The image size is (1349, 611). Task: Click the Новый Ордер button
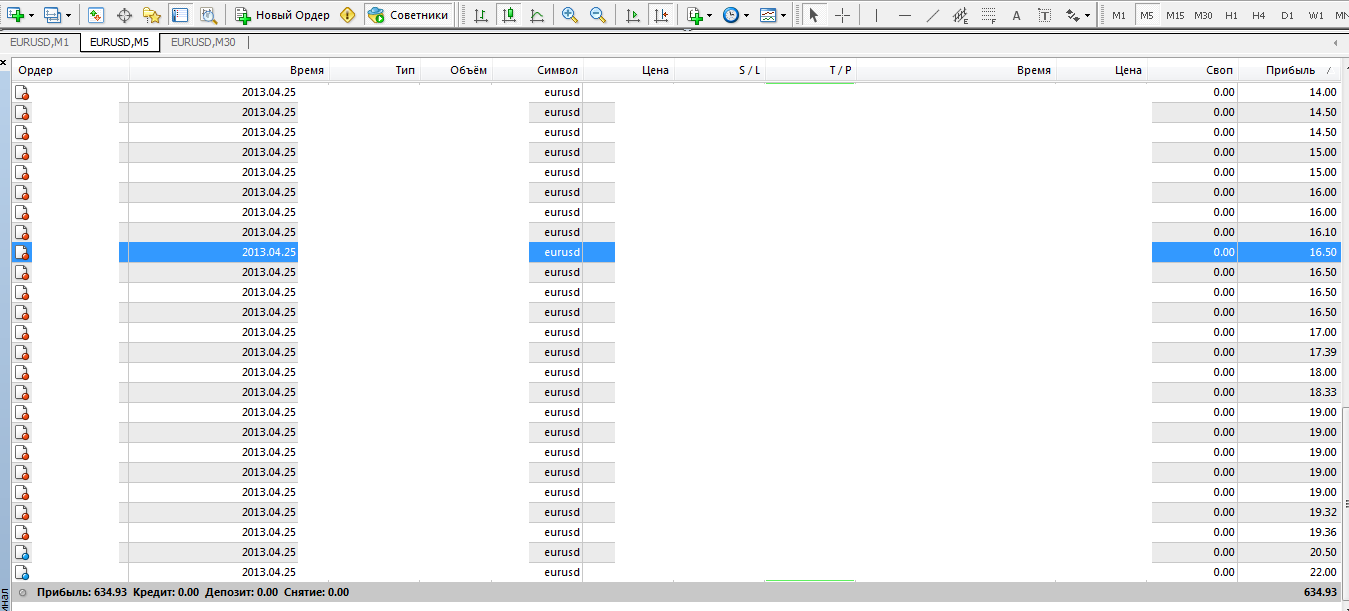pos(282,15)
